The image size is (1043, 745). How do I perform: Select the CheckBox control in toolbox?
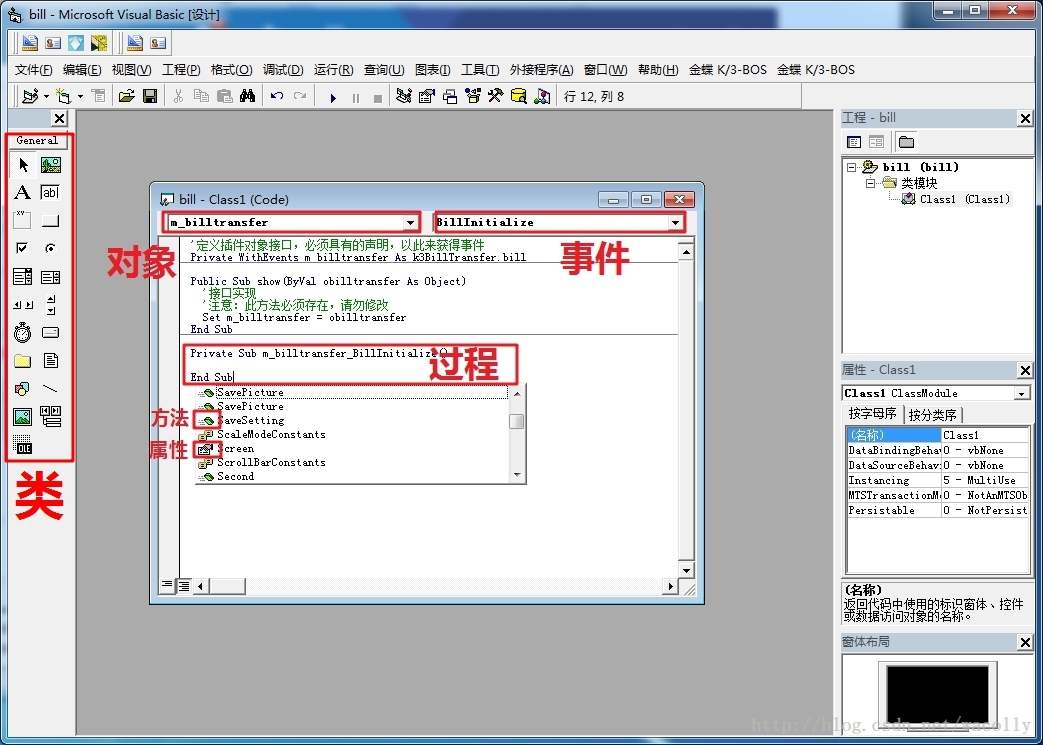[x=23, y=248]
